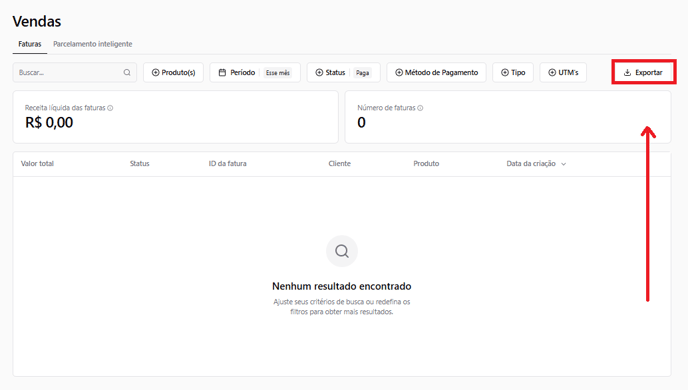This screenshot has height=390, width=688.
Task: Click the plus icon on Método de Pagamento
Action: click(x=399, y=72)
